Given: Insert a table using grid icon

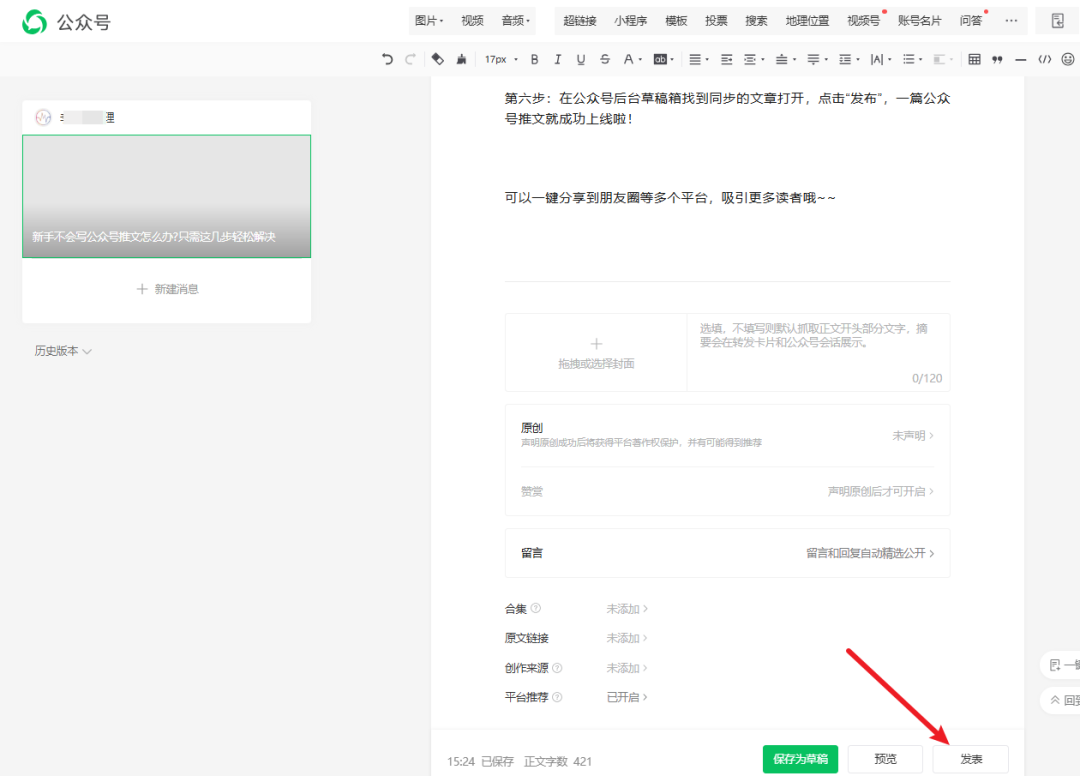Looking at the screenshot, I should (974, 60).
